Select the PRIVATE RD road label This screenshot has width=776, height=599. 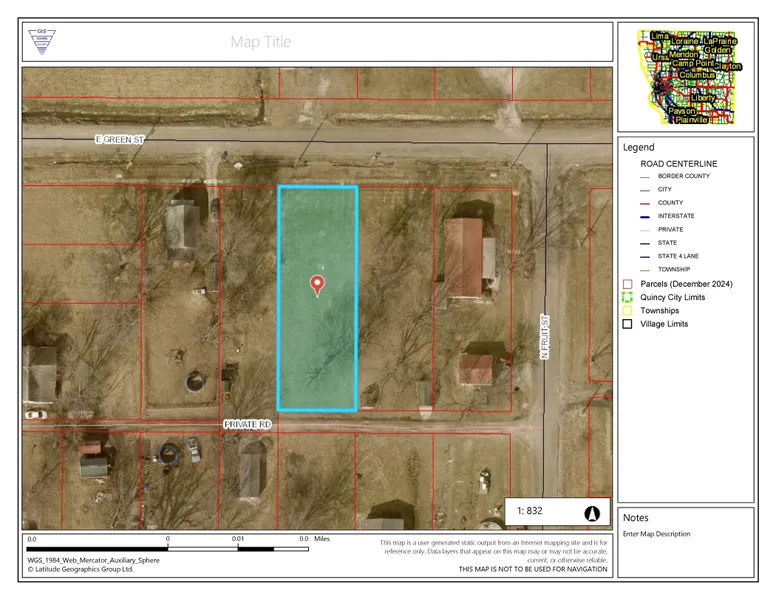[x=247, y=425]
